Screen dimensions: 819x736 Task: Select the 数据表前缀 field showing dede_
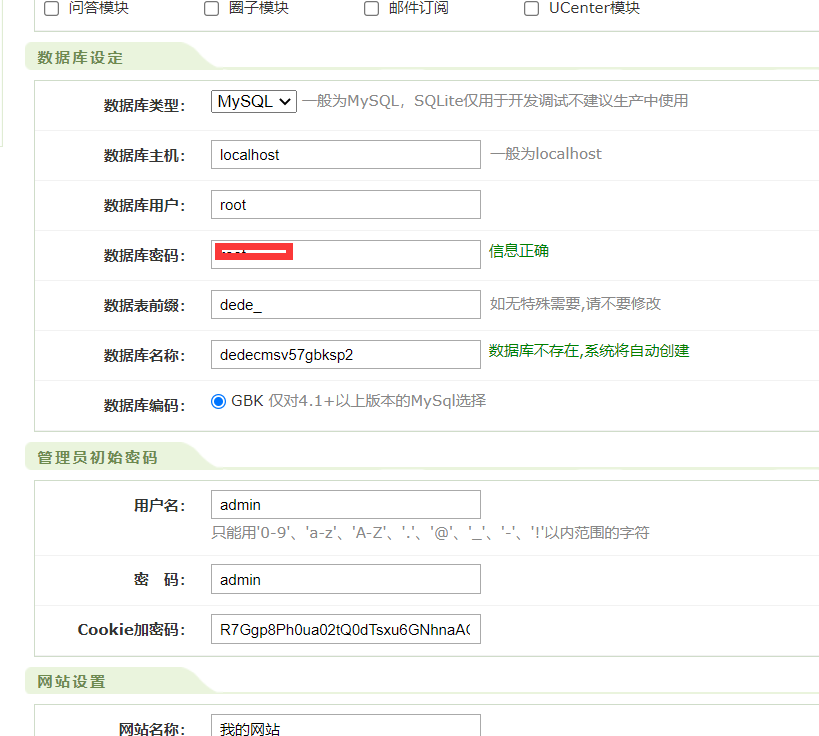pyautogui.click(x=345, y=304)
